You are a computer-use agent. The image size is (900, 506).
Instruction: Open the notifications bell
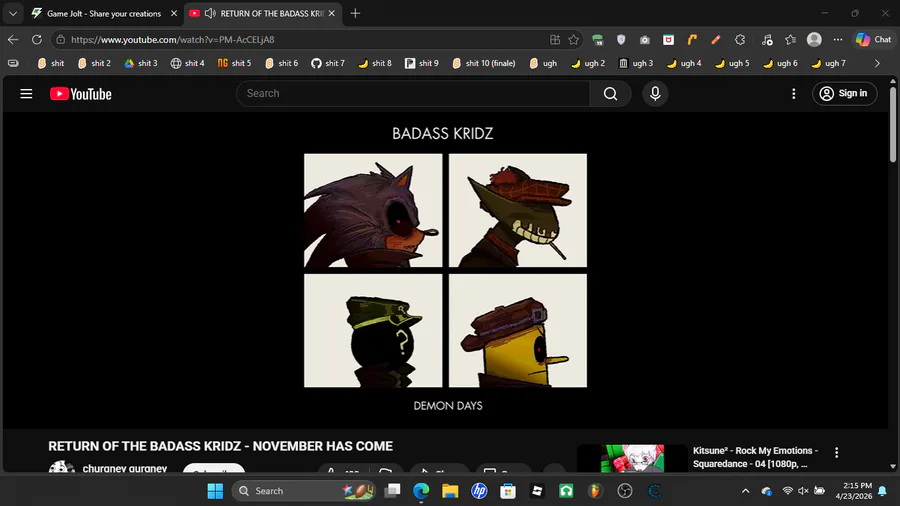[x=883, y=491]
